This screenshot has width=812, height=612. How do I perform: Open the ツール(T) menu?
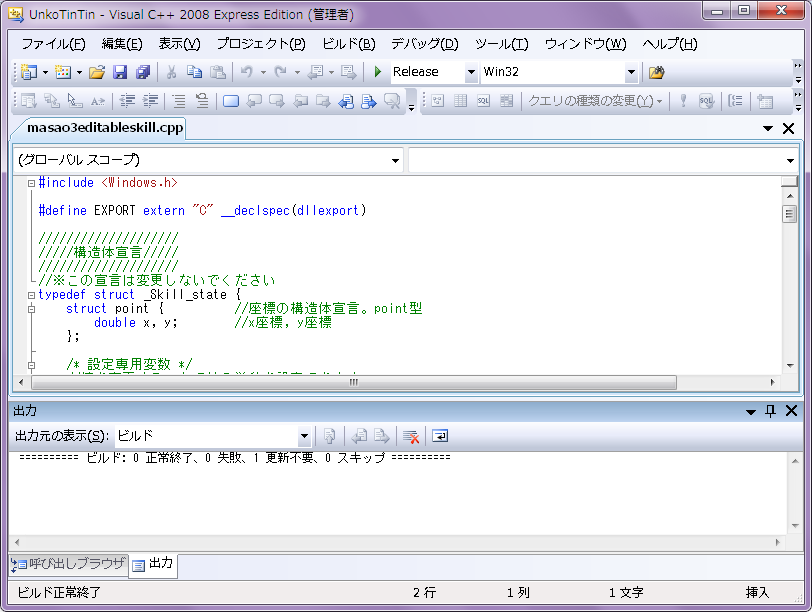[501, 44]
